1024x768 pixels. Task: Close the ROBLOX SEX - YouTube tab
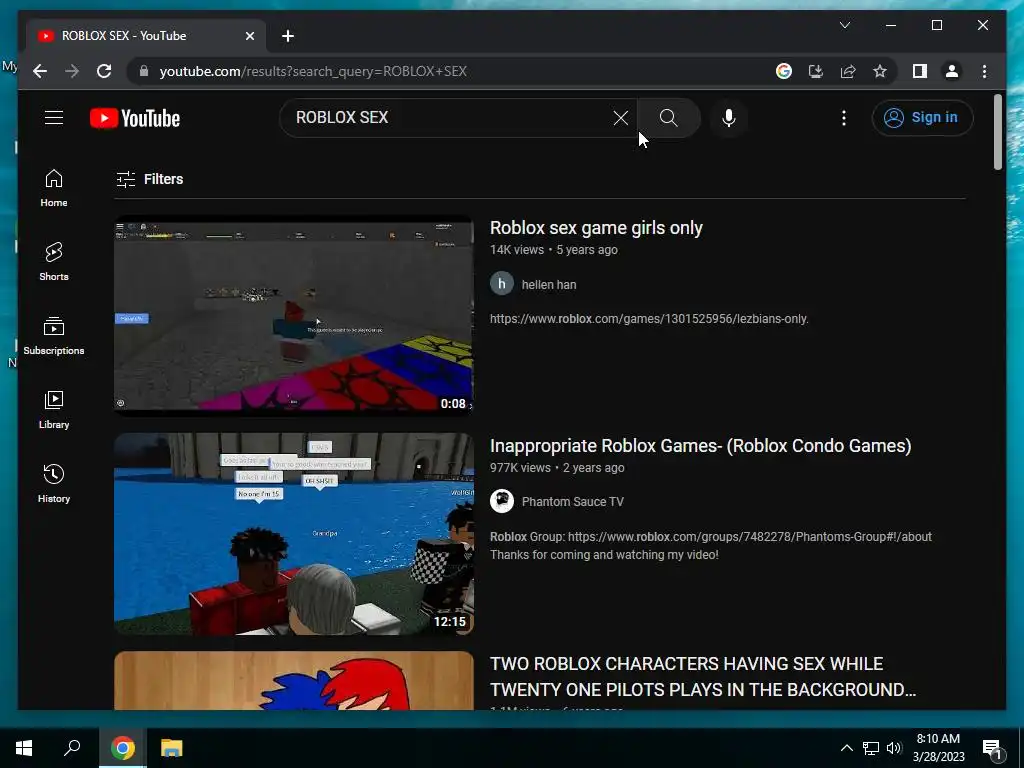tap(249, 36)
